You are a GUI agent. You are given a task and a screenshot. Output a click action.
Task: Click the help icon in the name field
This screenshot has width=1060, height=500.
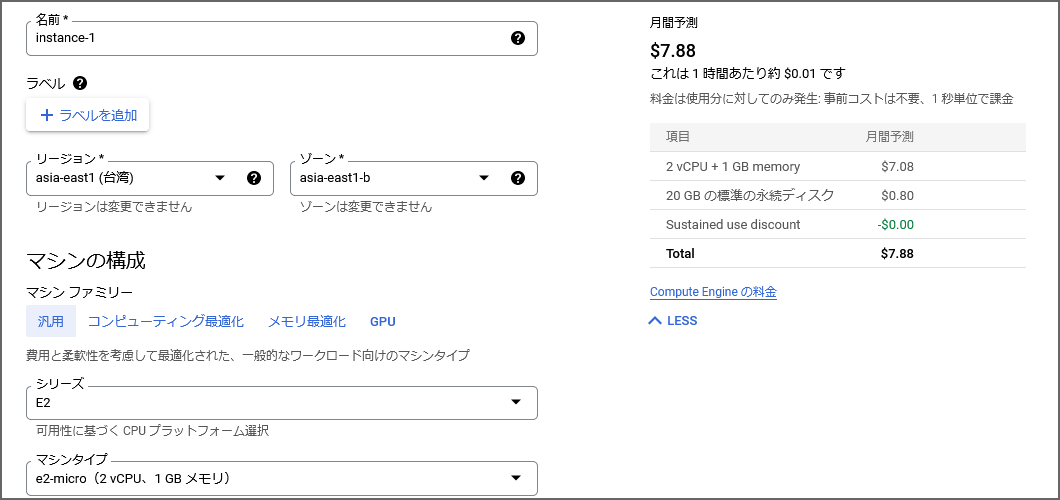[x=517, y=38]
